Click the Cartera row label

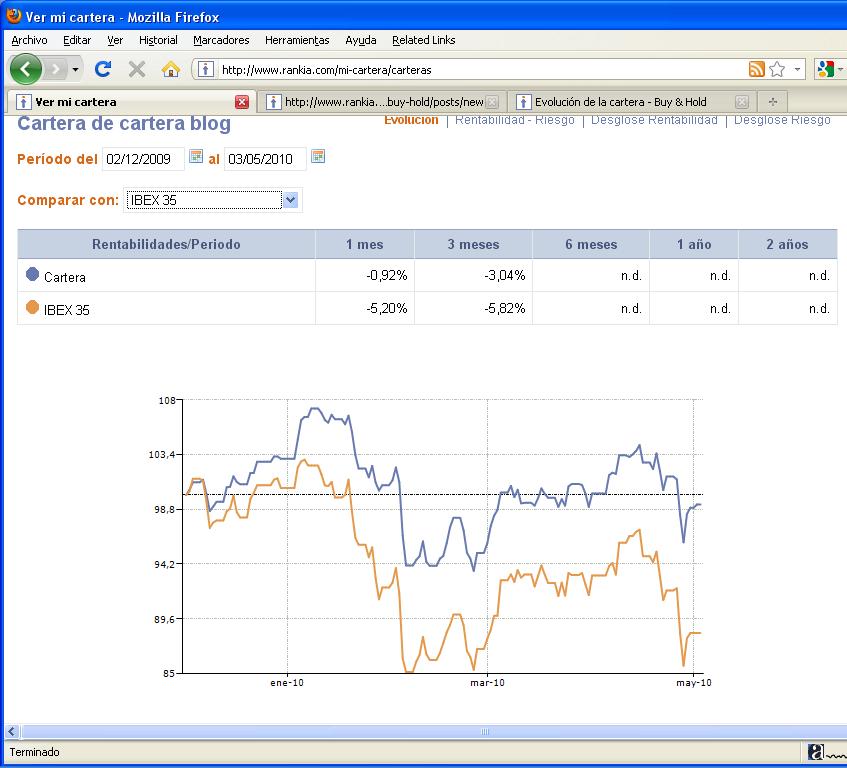65,278
